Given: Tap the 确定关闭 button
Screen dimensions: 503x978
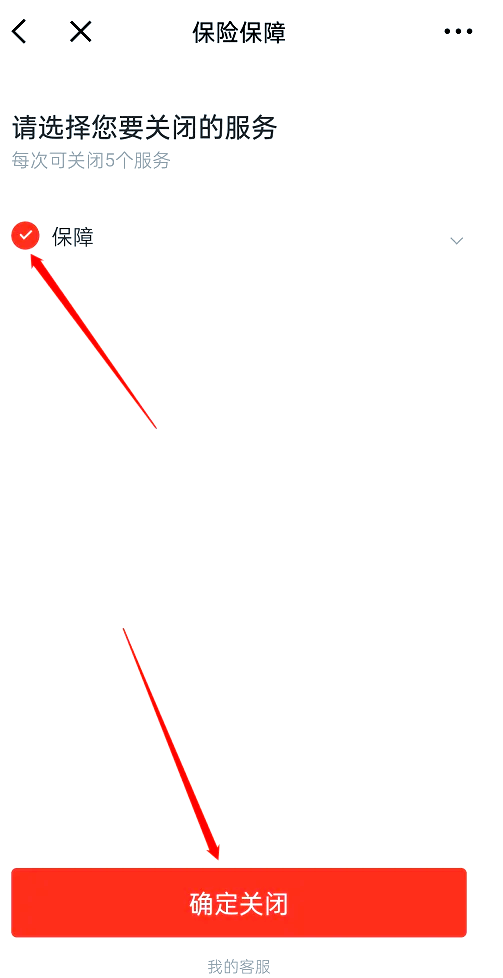Looking at the screenshot, I should click(239, 903).
